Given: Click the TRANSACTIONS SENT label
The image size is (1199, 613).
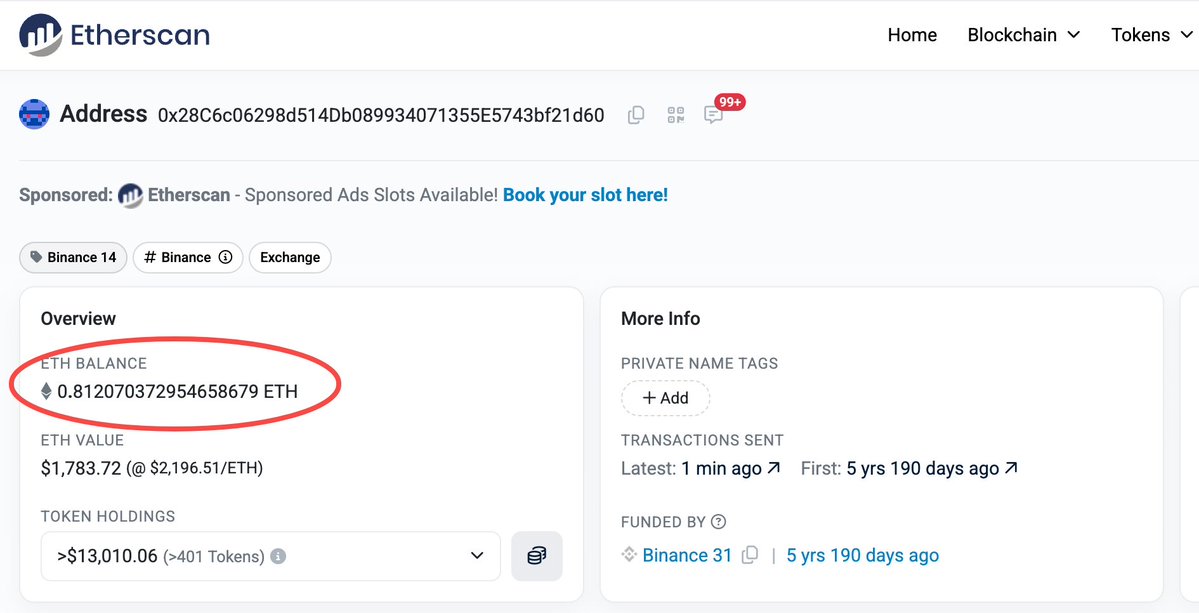Looking at the screenshot, I should coord(703,440).
